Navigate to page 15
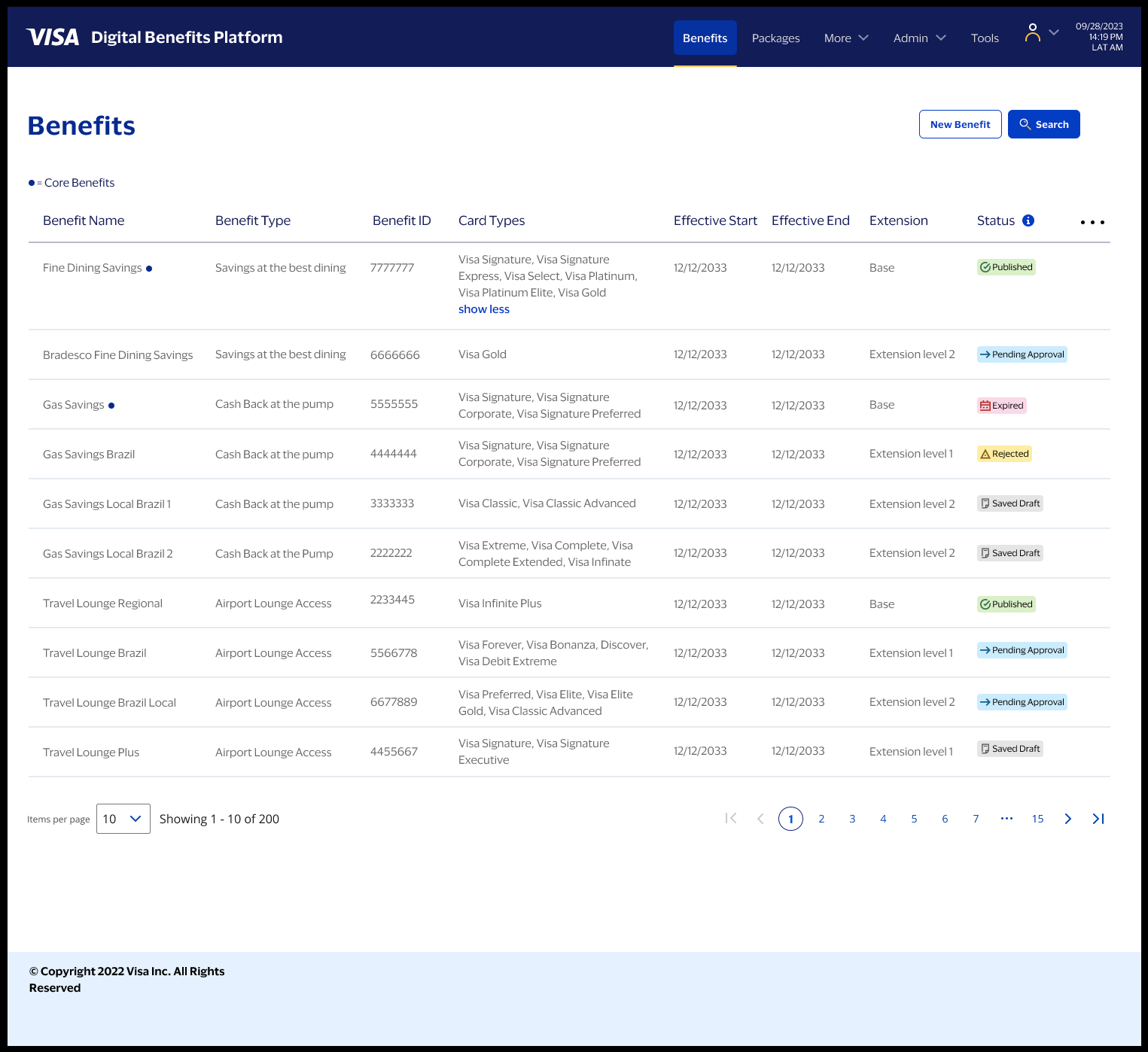The width and height of the screenshot is (1148, 1052). pos(1037,819)
